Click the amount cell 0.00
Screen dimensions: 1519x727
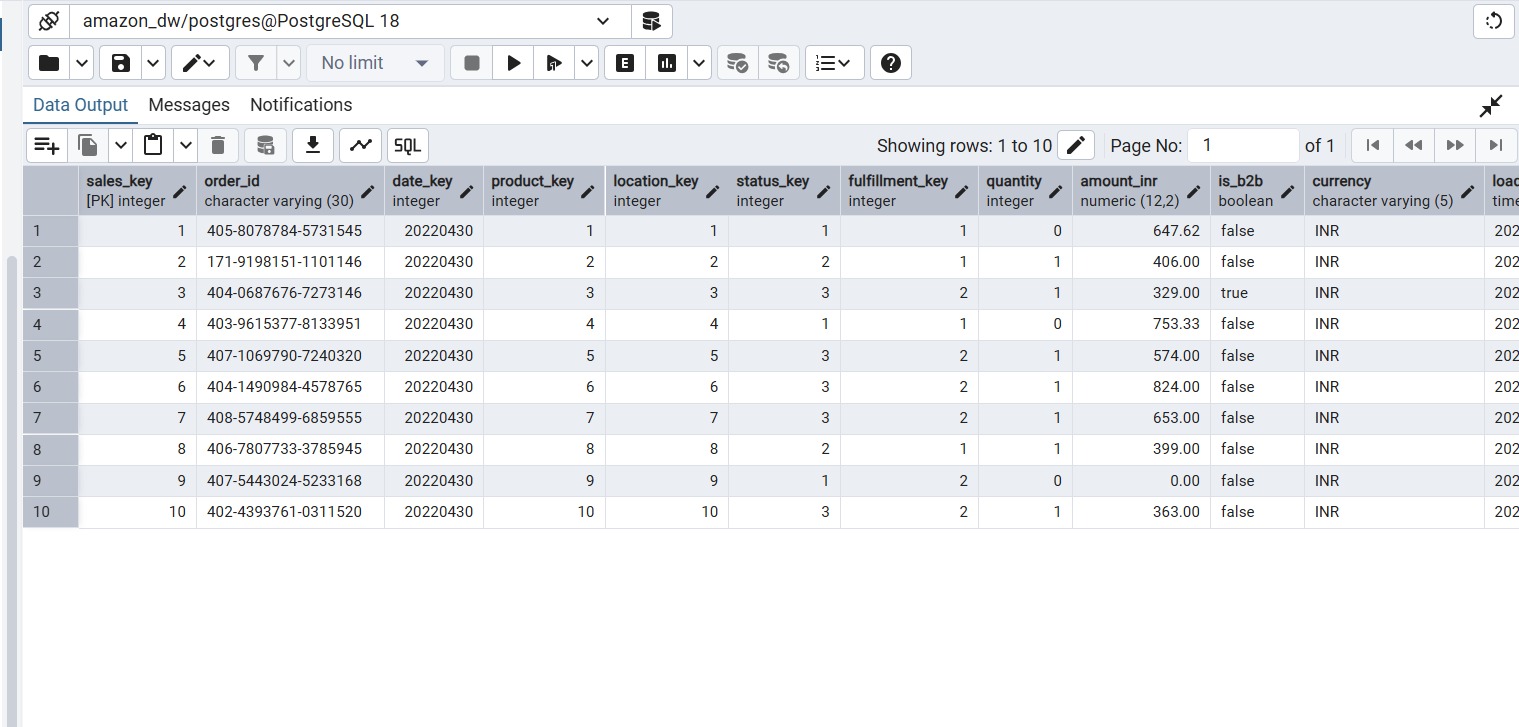click(1141, 481)
